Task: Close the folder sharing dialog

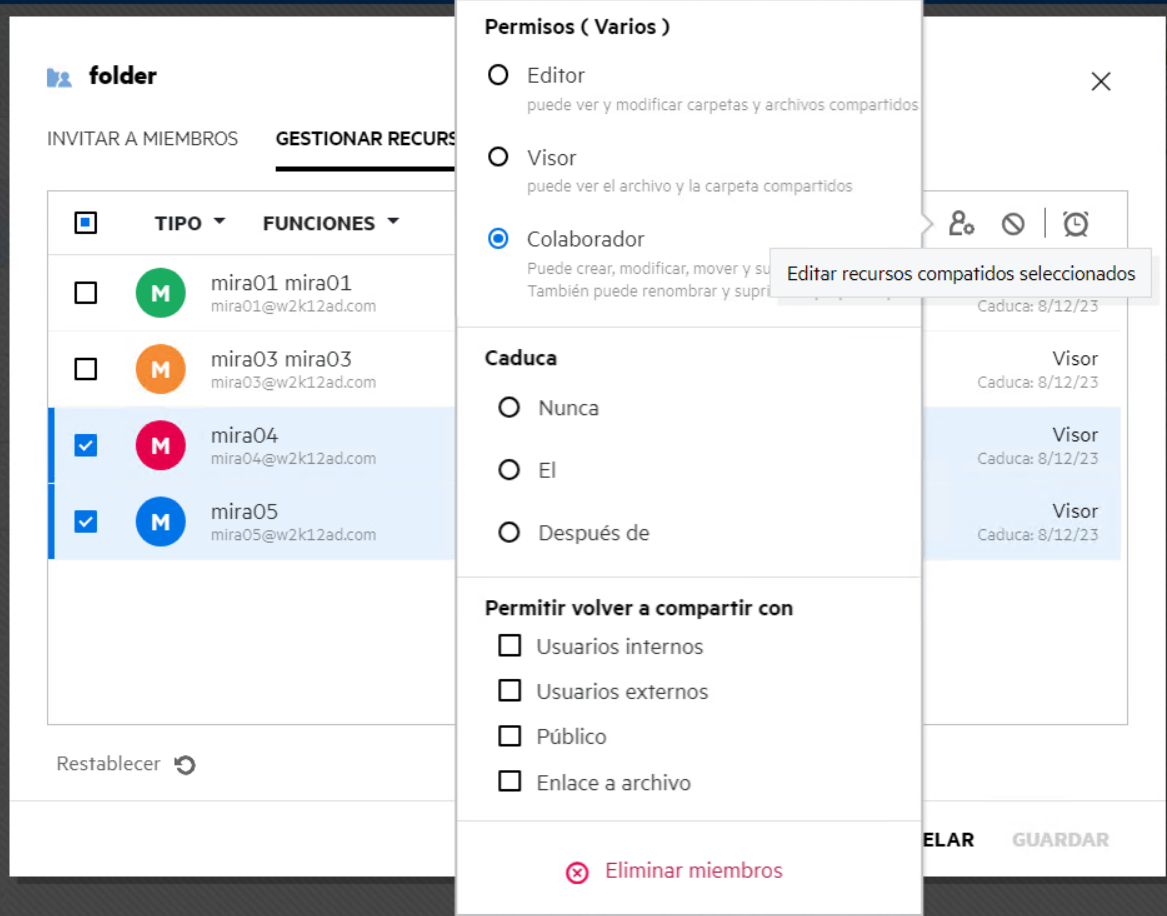Action: click(x=1101, y=81)
